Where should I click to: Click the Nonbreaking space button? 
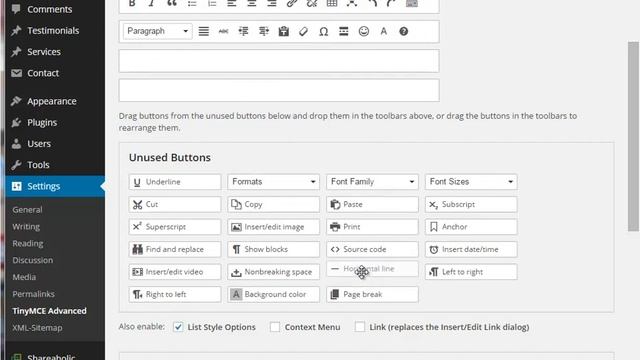(273, 272)
